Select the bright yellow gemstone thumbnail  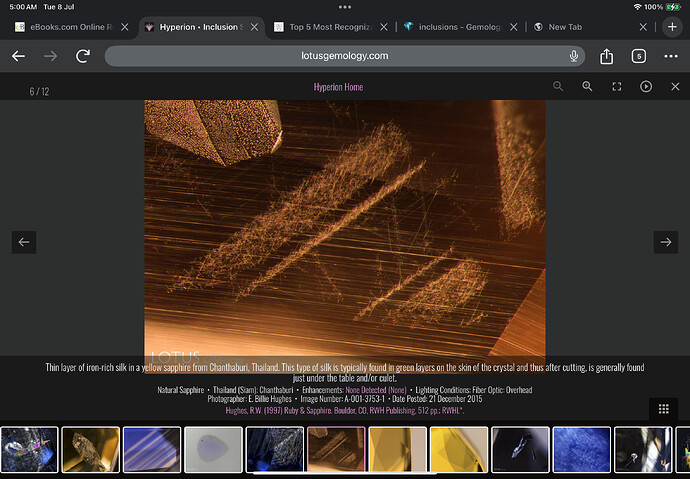pyautogui.click(x=459, y=450)
